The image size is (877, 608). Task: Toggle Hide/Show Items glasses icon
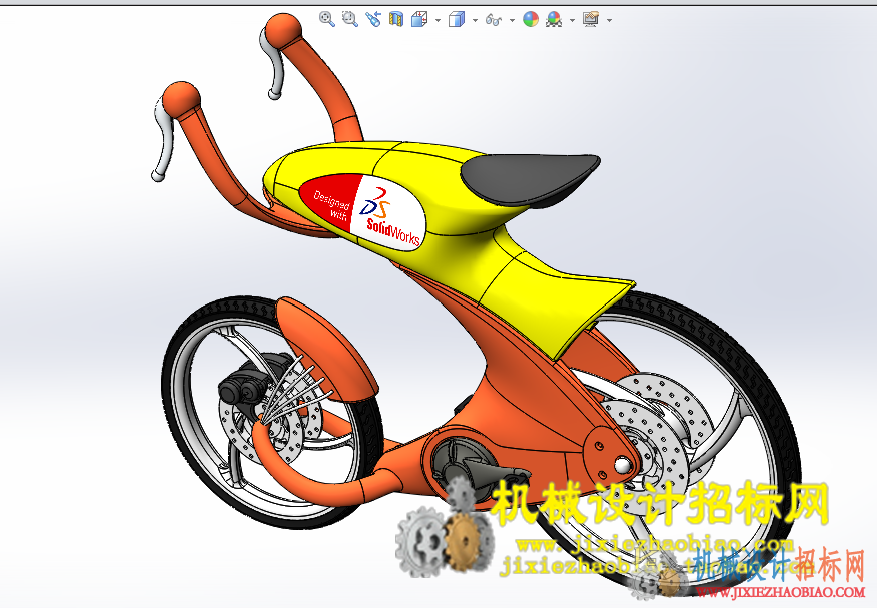click(493, 20)
